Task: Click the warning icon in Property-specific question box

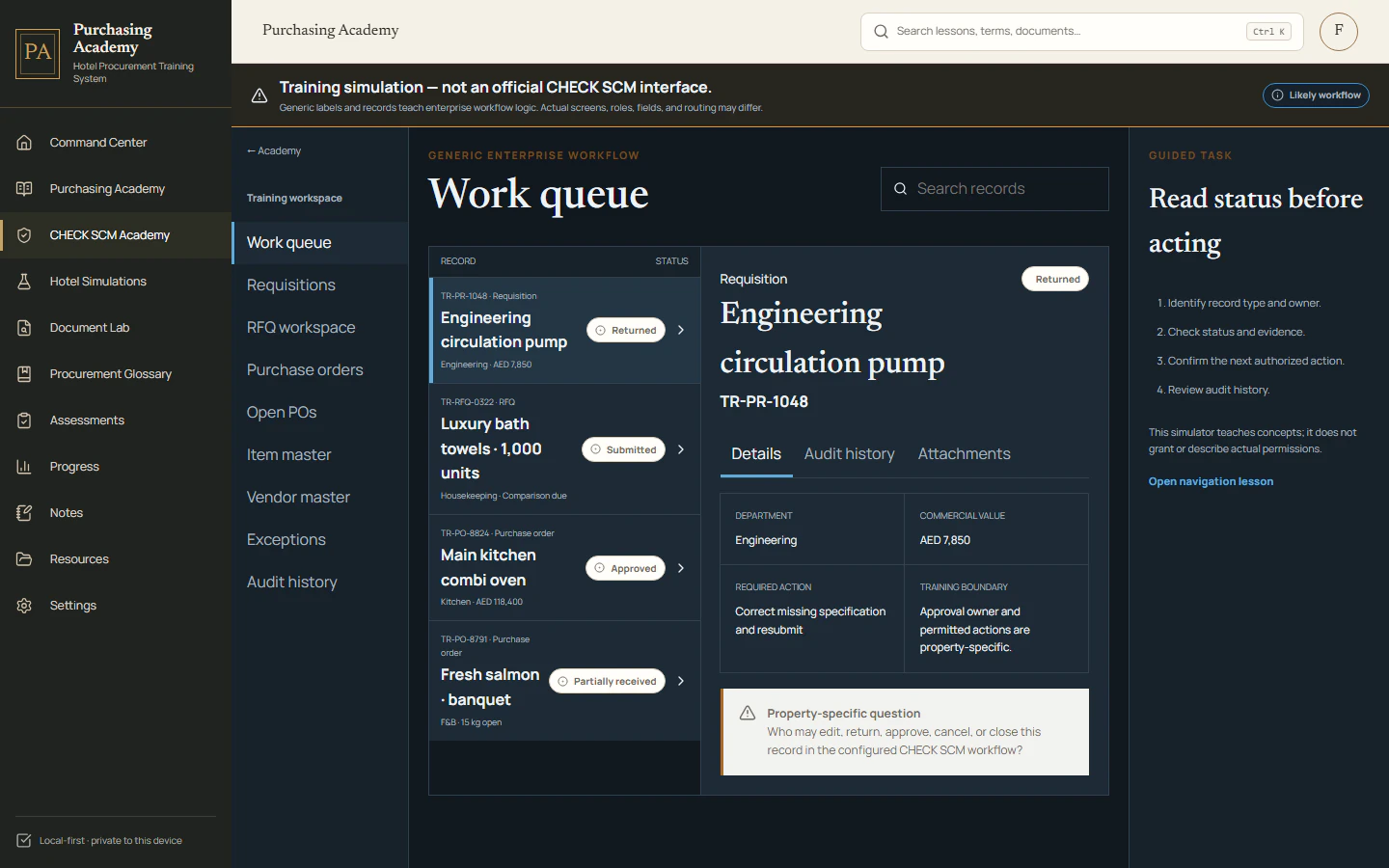Action: tap(747, 714)
